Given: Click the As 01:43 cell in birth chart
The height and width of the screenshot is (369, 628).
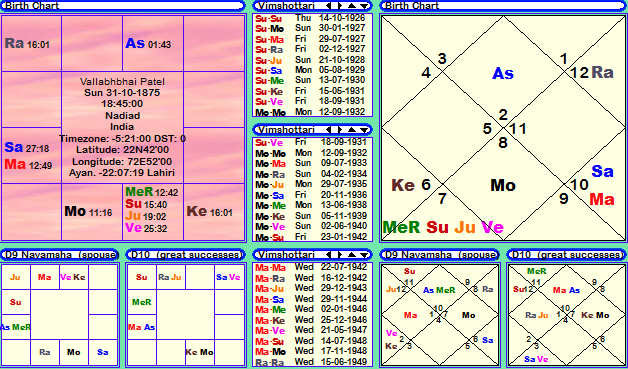Looking at the screenshot, I should [153, 44].
